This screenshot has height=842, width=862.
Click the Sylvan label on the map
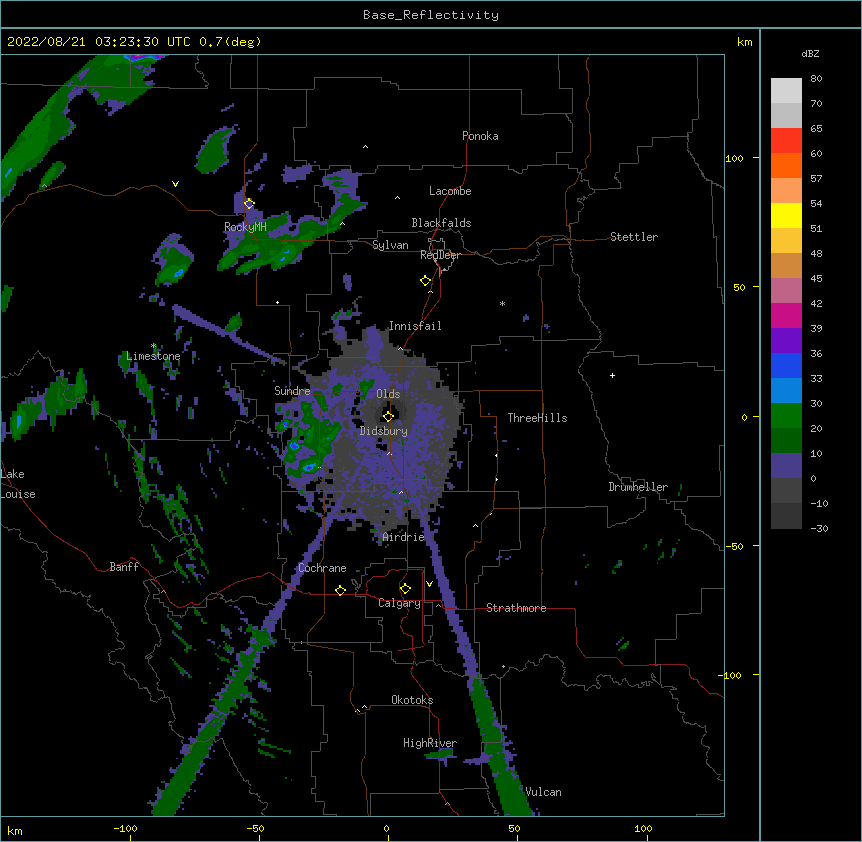[x=390, y=245]
